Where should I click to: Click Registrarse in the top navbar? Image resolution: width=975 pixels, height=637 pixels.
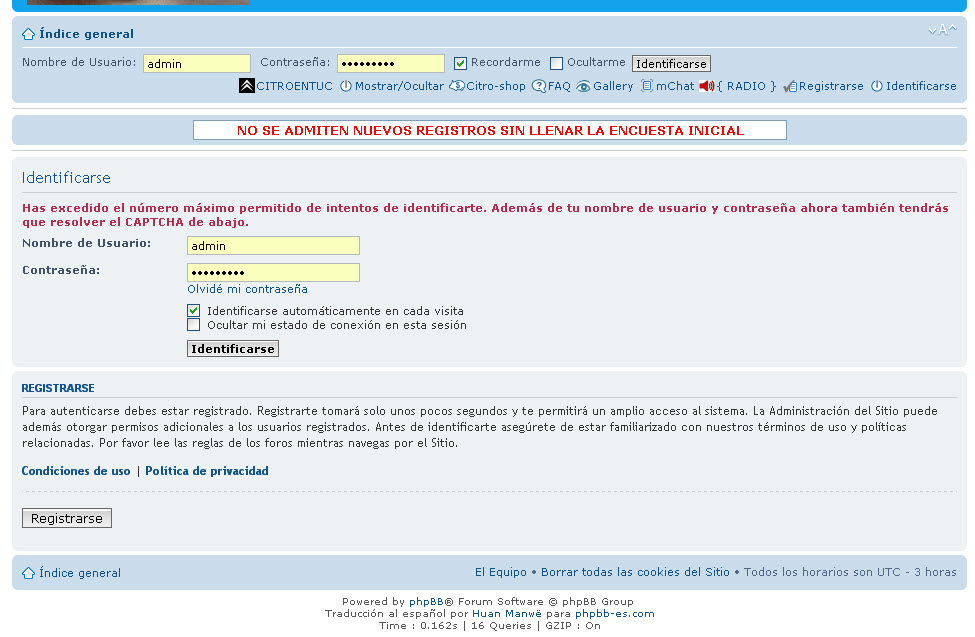pos(831,86)
